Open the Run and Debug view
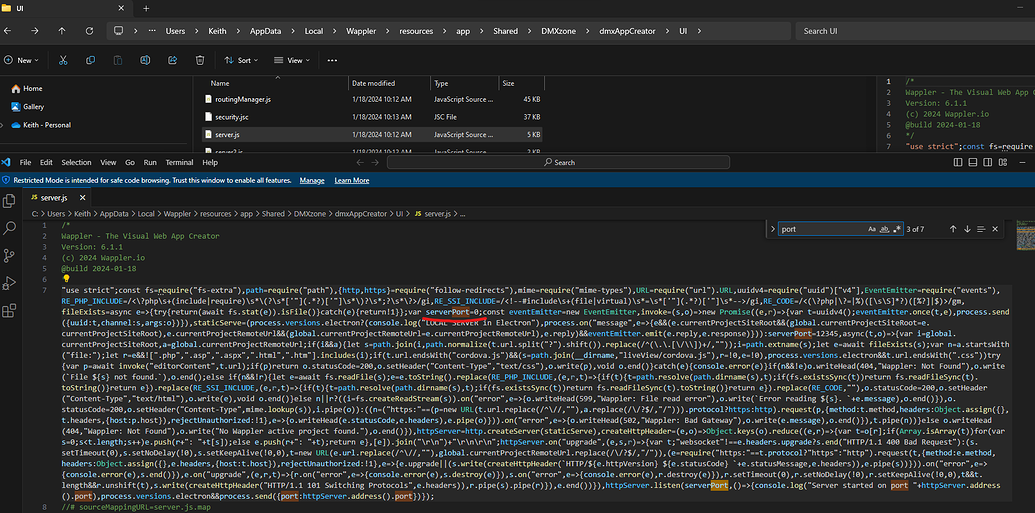 click(9, 283)
